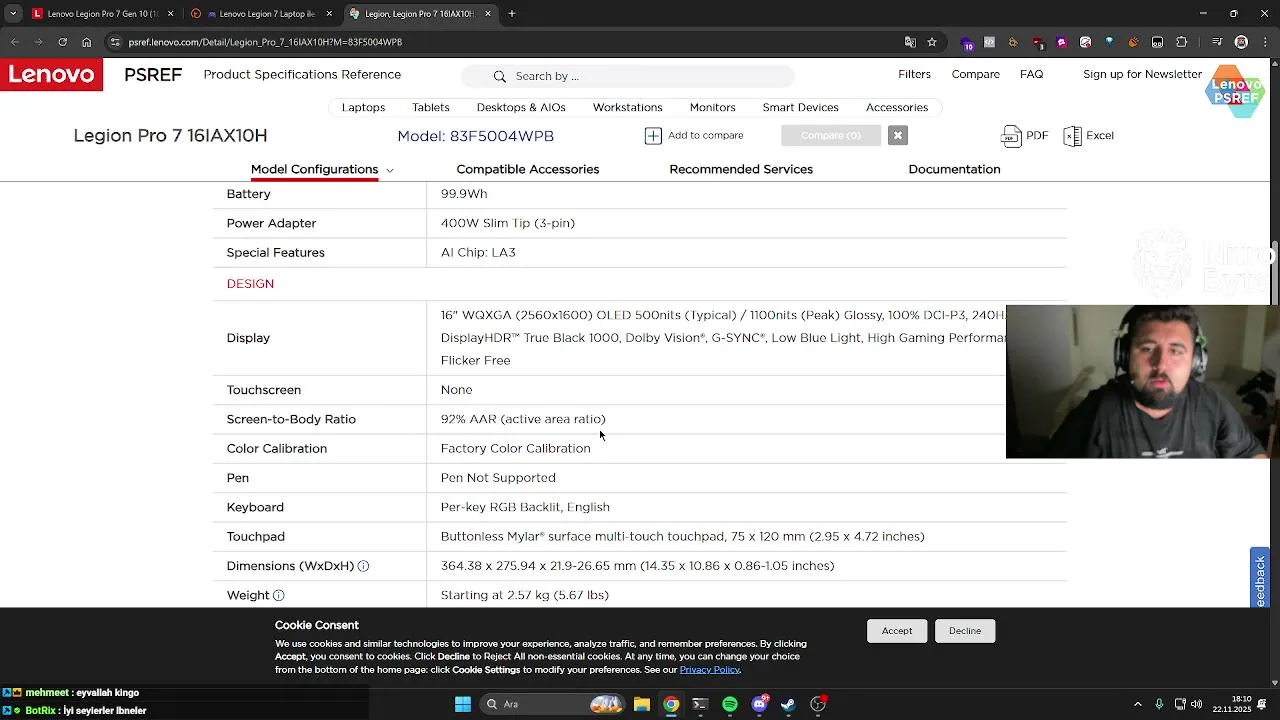Click the Lenovo PSREF badge at top right
1280x720 pixels.
[1236, 91]
